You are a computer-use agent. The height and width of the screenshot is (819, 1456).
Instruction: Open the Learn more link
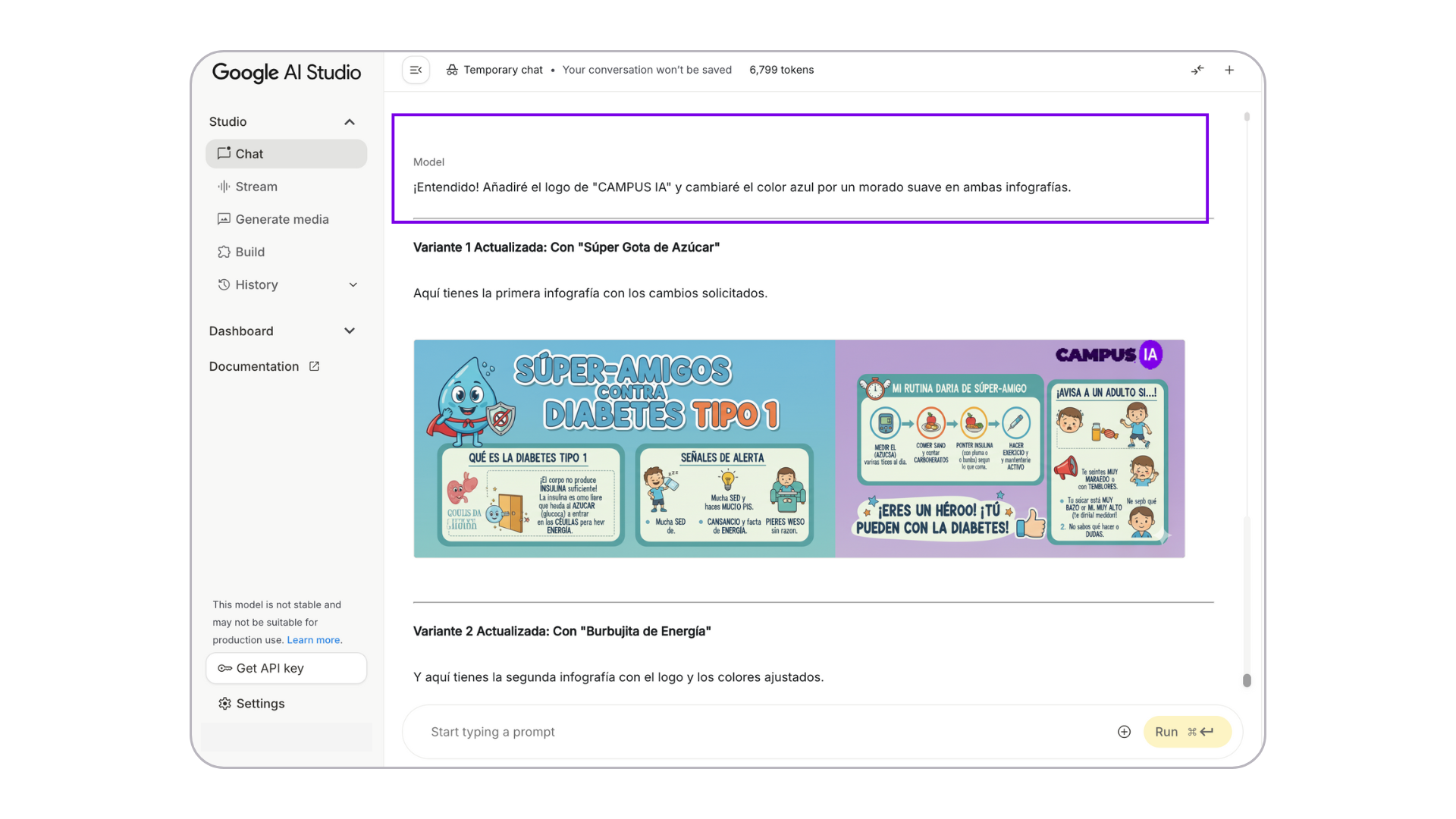click(313, 640)
